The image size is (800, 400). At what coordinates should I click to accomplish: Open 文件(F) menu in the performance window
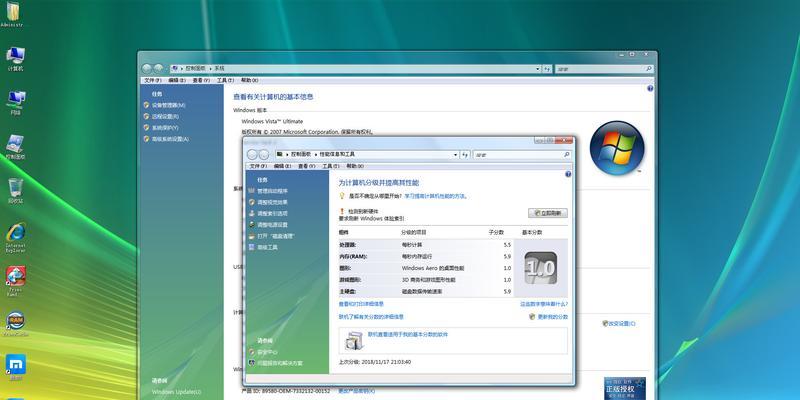(x=258, y=166)
